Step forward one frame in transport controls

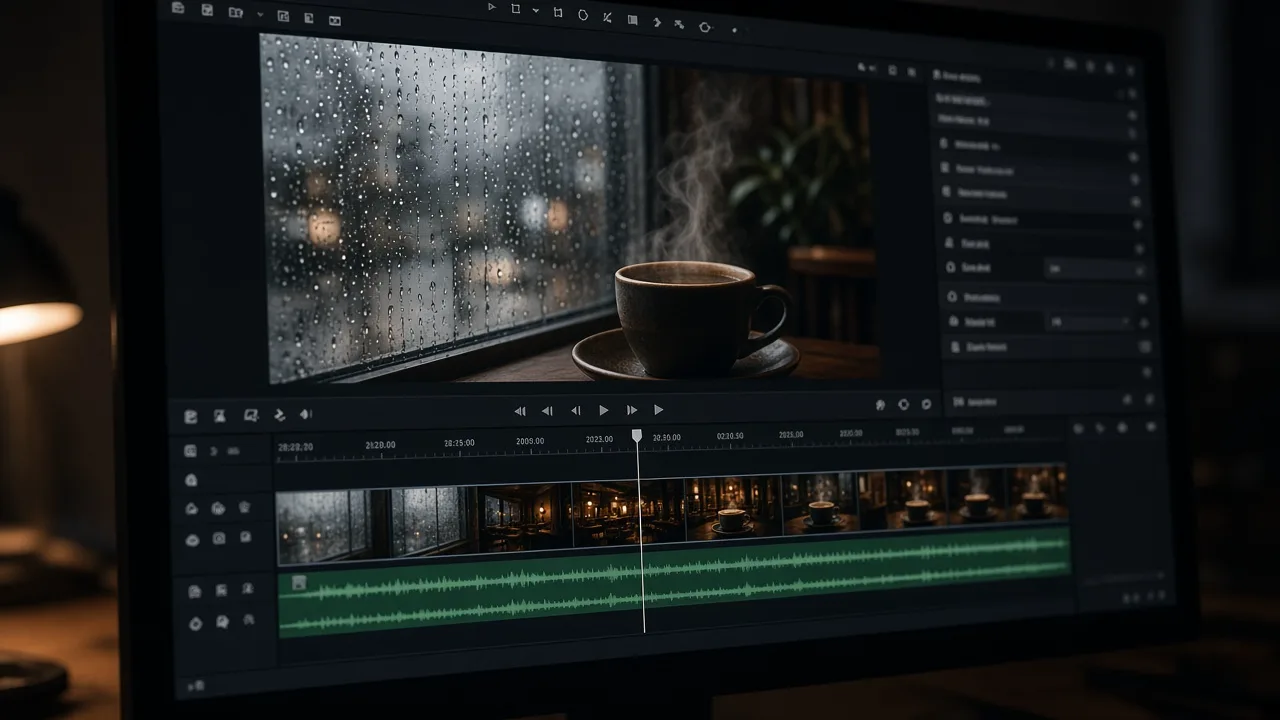[632, 410]
